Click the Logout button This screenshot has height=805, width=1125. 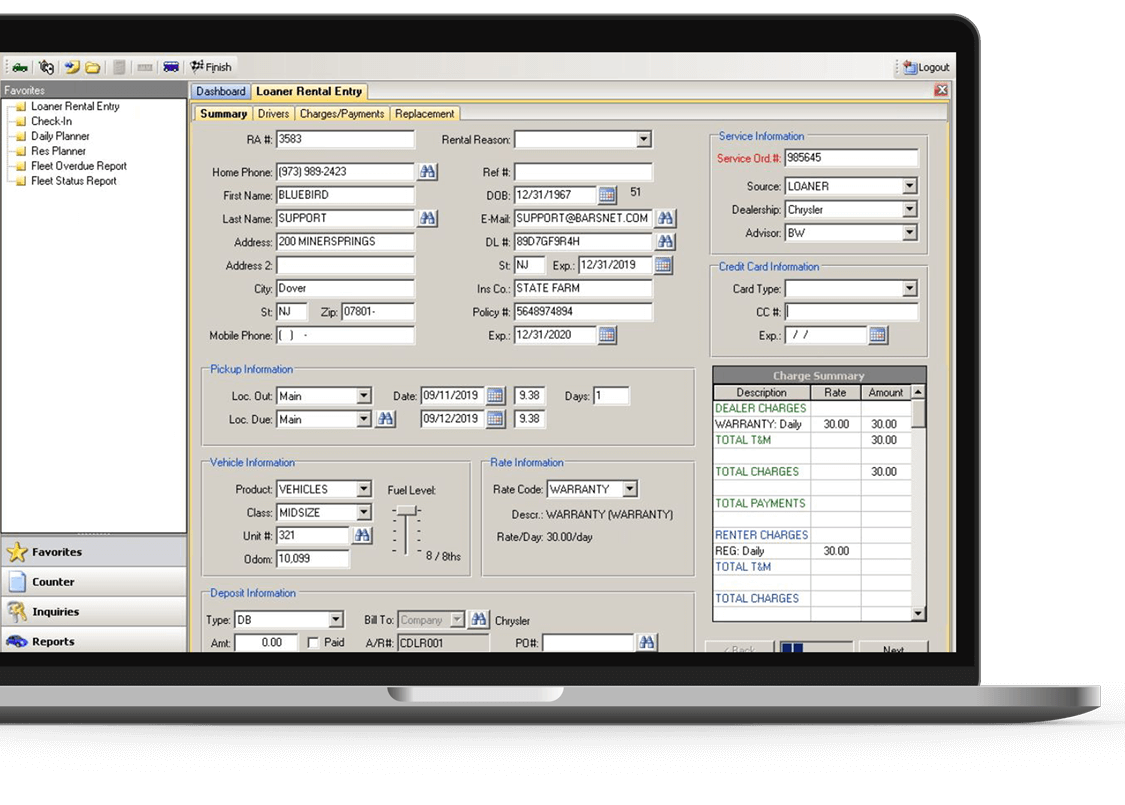(x=926, y=67)
